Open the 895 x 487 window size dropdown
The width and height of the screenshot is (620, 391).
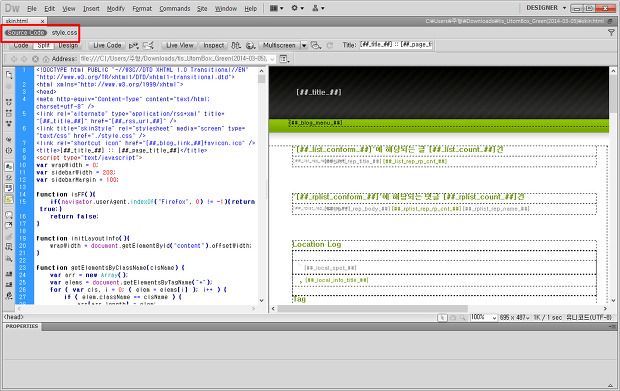click(514, 317)
